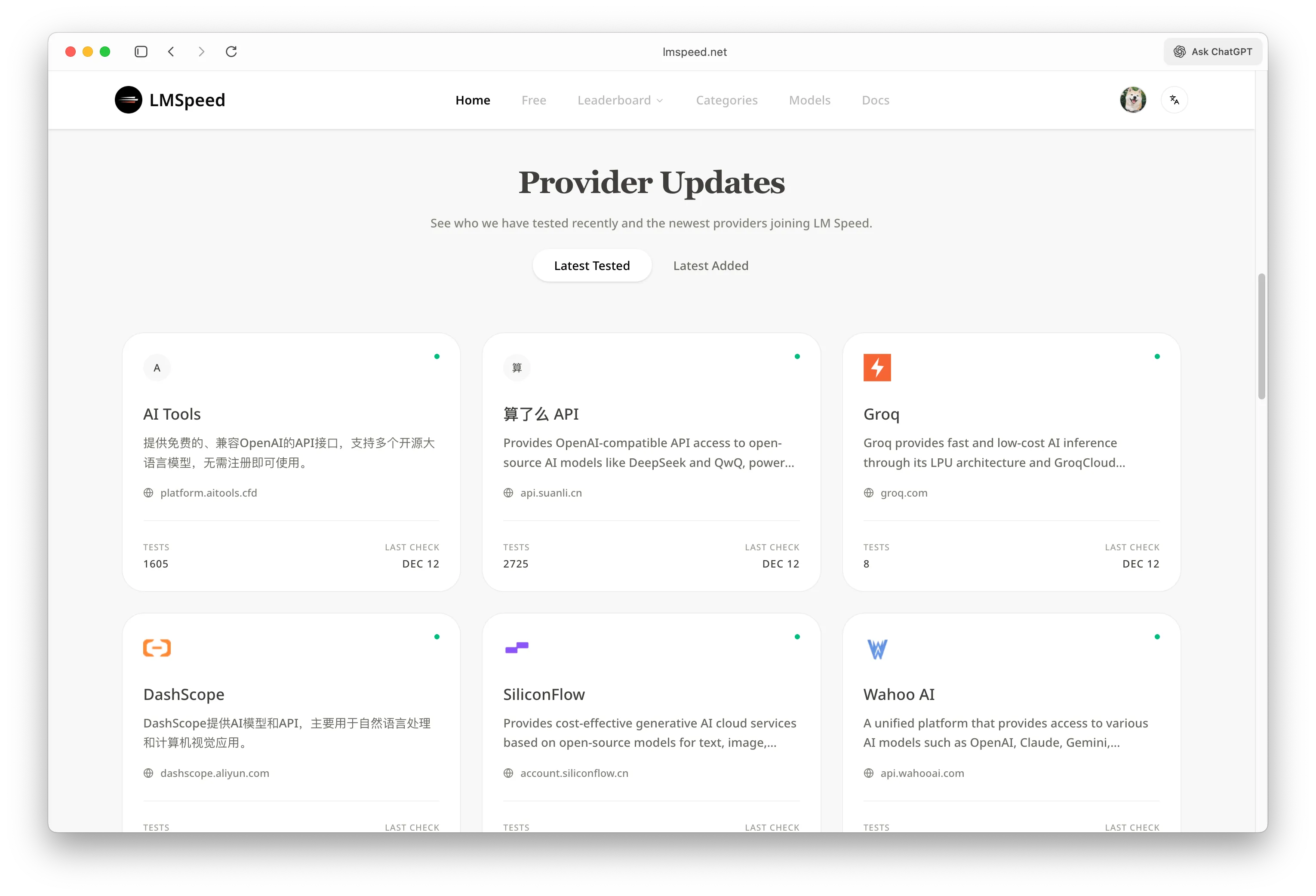Click the user avatar dog photo
Viewport: 1316px width, 896px height.
[1132, 100]
